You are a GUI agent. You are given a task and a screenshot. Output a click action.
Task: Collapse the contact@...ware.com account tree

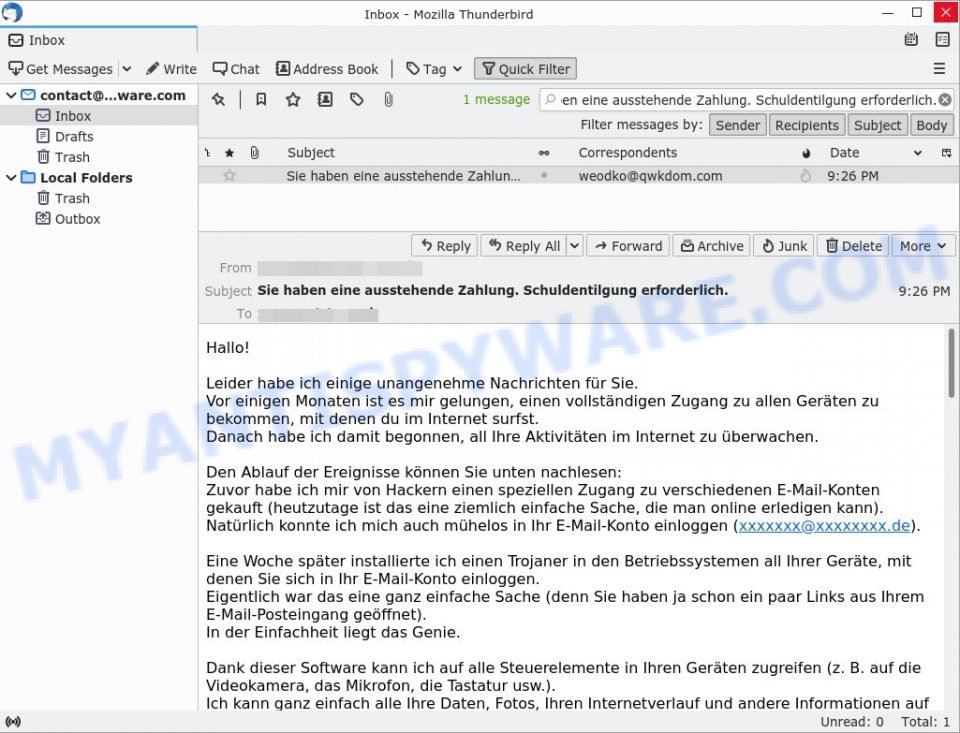coord(11,95)
